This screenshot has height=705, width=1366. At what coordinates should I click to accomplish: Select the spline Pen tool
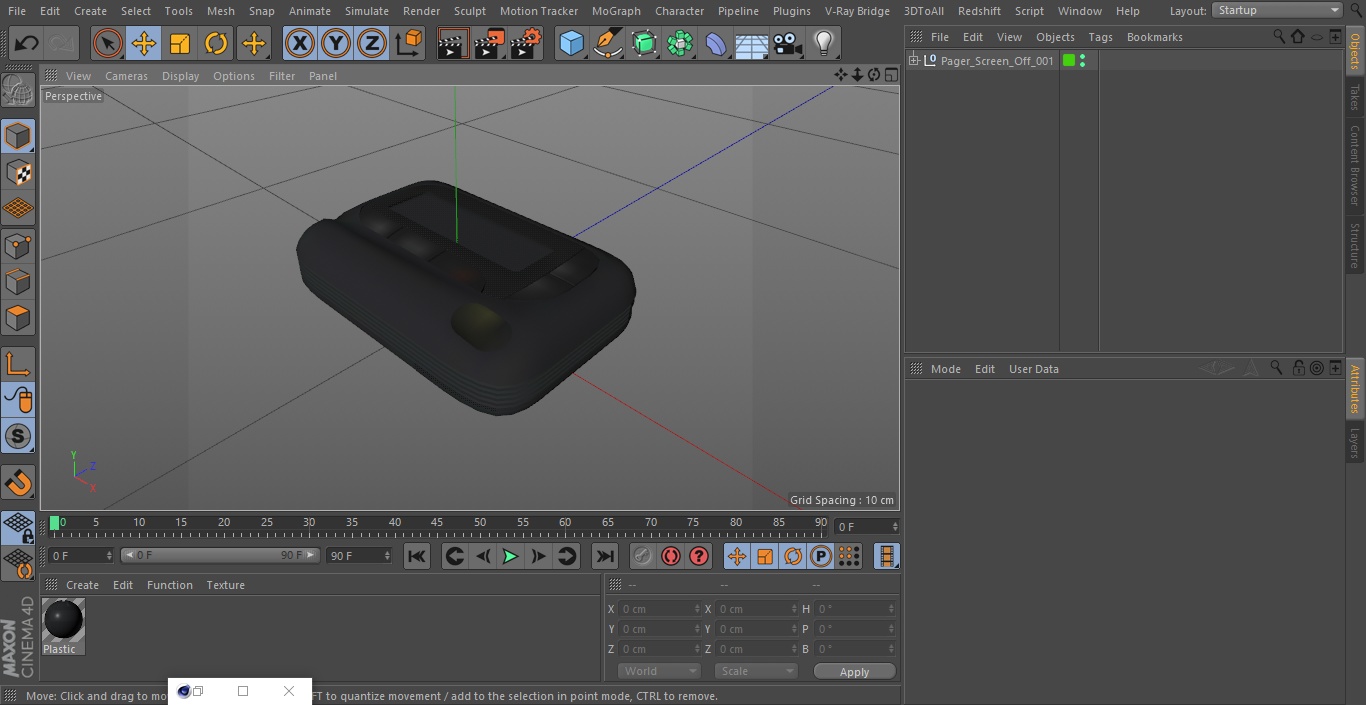click(608, 43)
